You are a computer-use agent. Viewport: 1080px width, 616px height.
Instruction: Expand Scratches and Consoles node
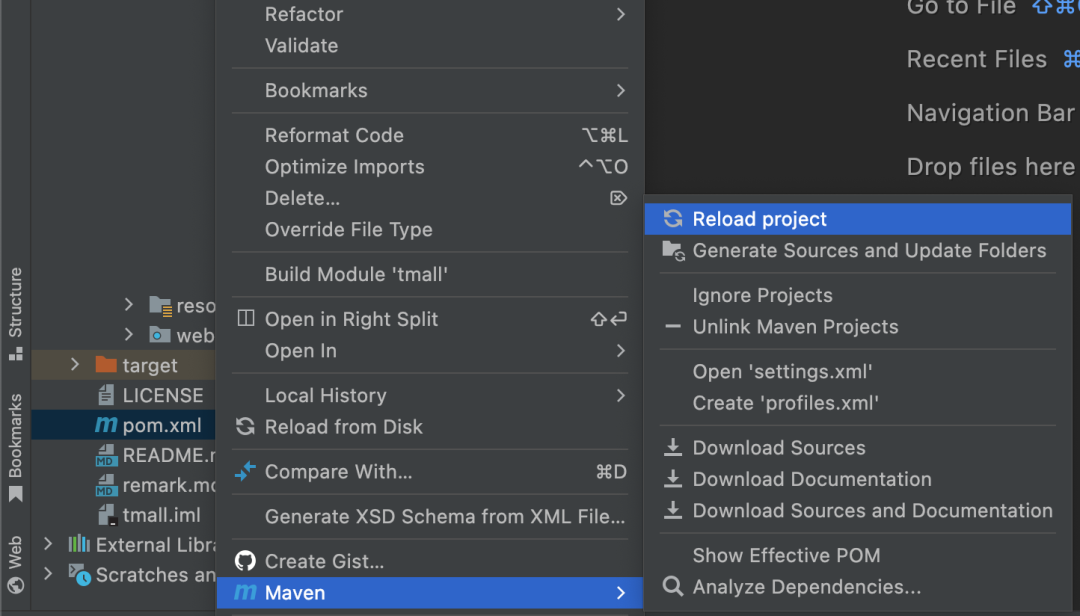coord(48,574)
